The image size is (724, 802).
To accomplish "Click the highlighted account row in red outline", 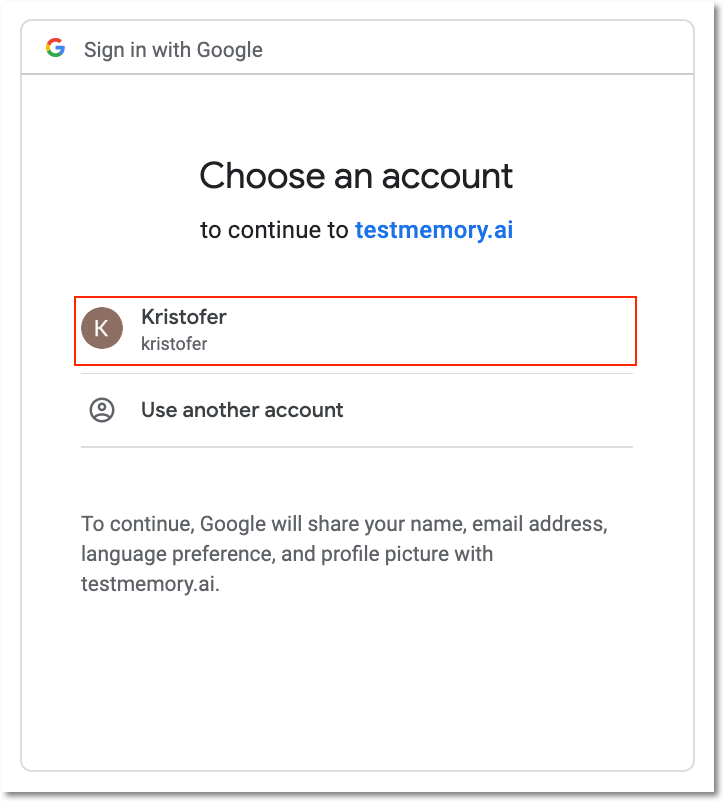I will (355, 330).
